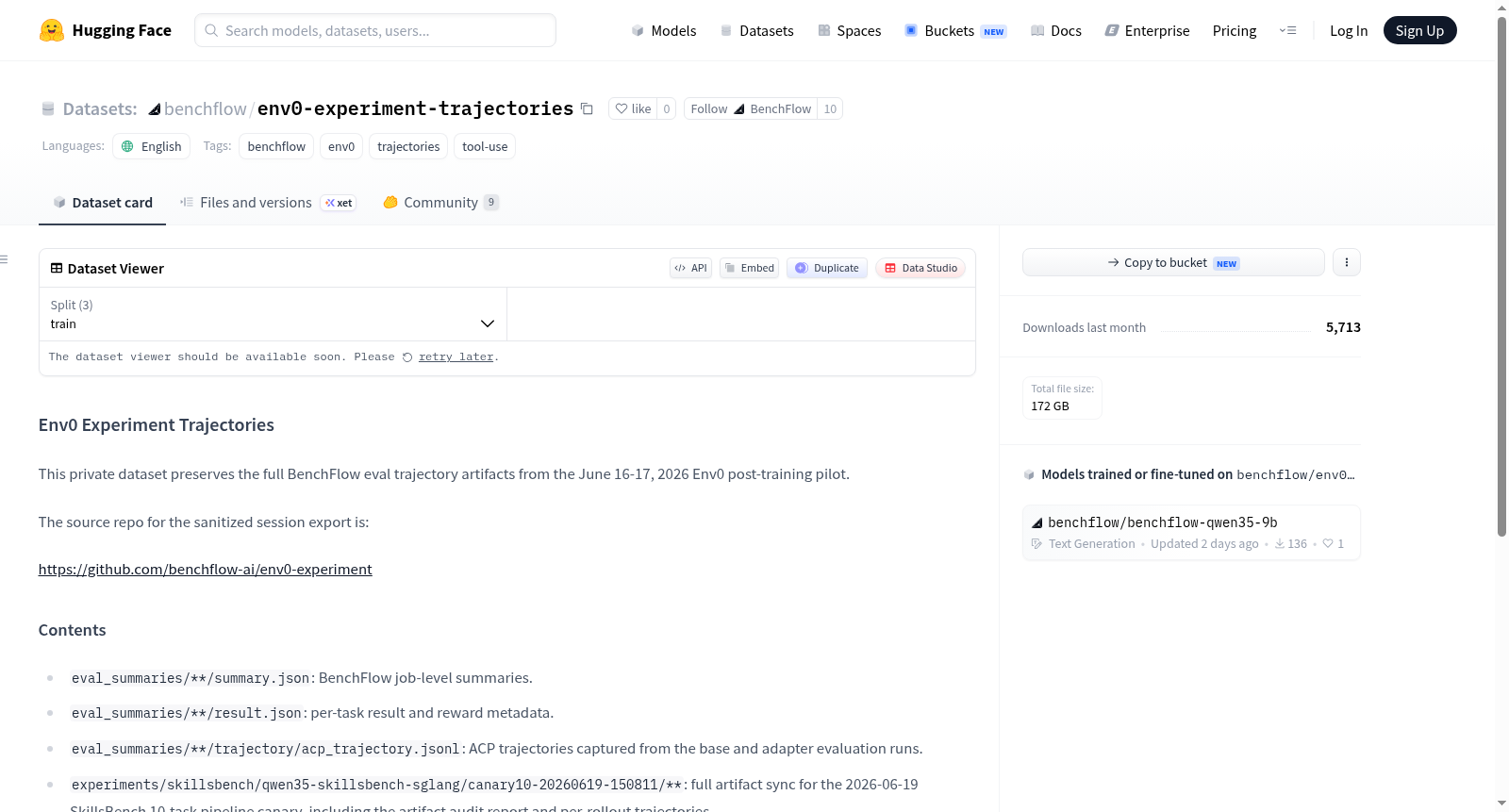The width and height of the screenshot is (1509, 812).
Task: Click the tool-use tag
Action: pyautogui.click(x=485, y=146)
